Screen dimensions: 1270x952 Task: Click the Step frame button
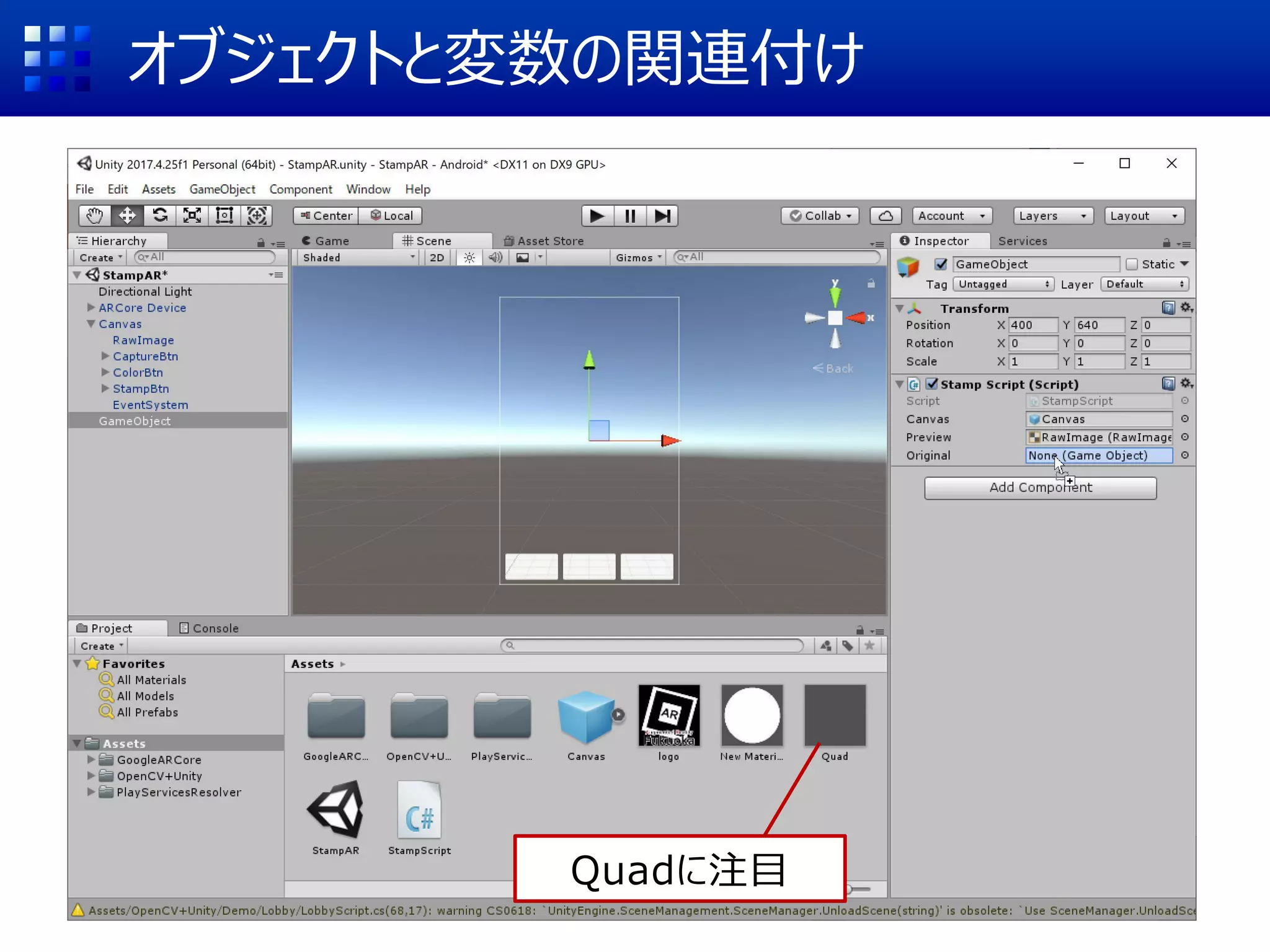coord(662,216)
